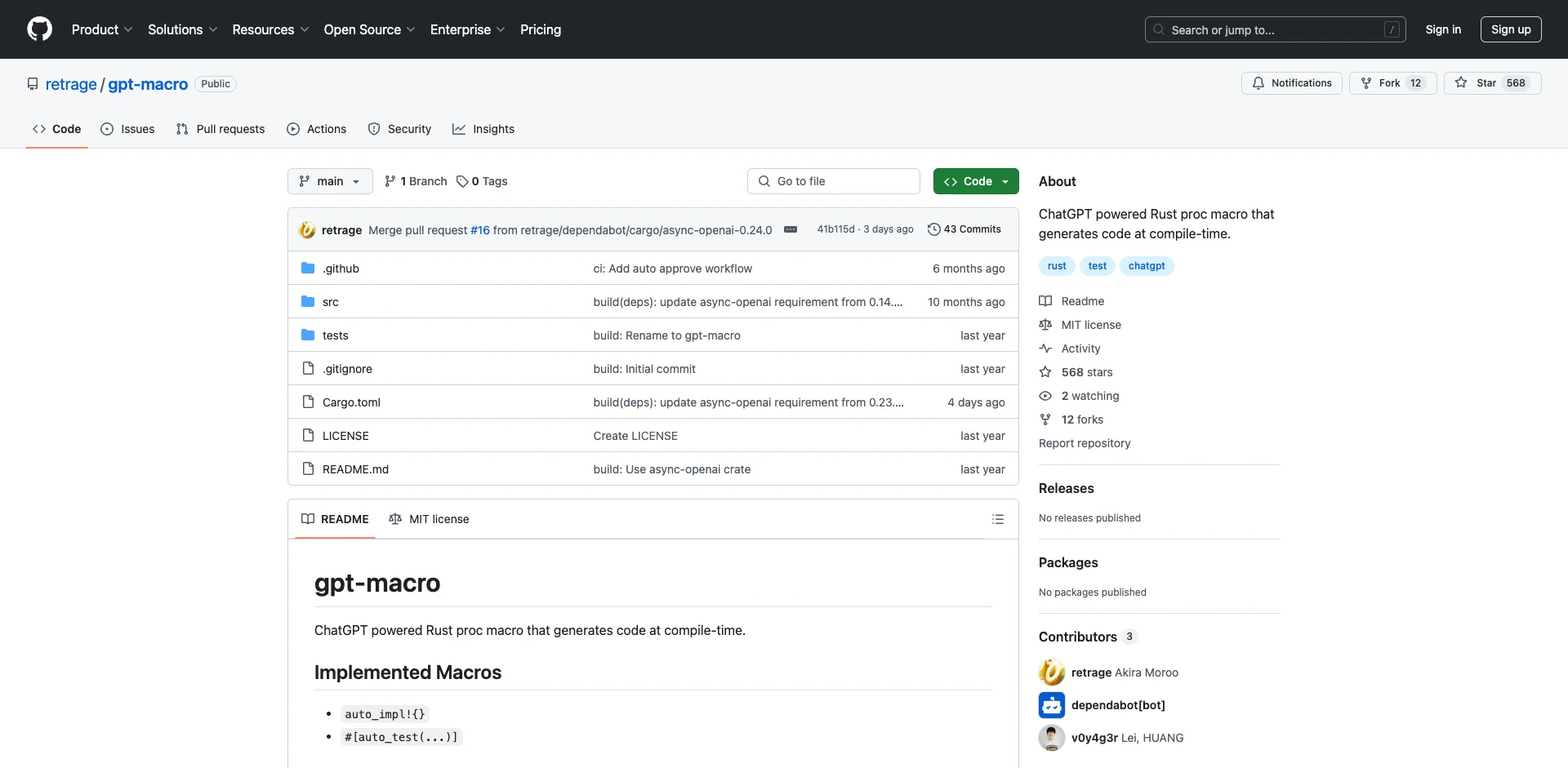Switch to the Insights tab

(483, 129)
